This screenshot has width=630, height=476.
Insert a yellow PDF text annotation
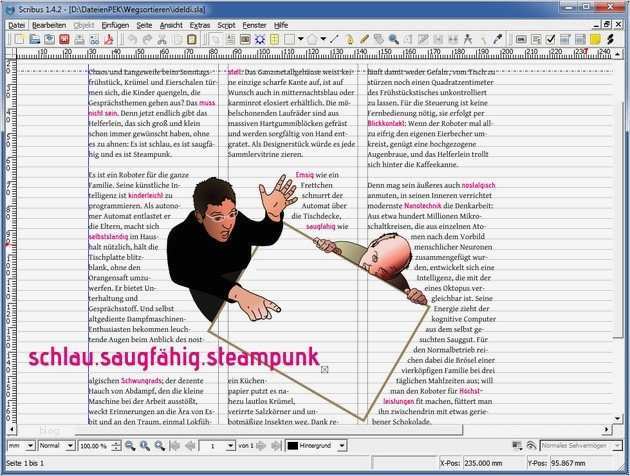tap(595, 39)
